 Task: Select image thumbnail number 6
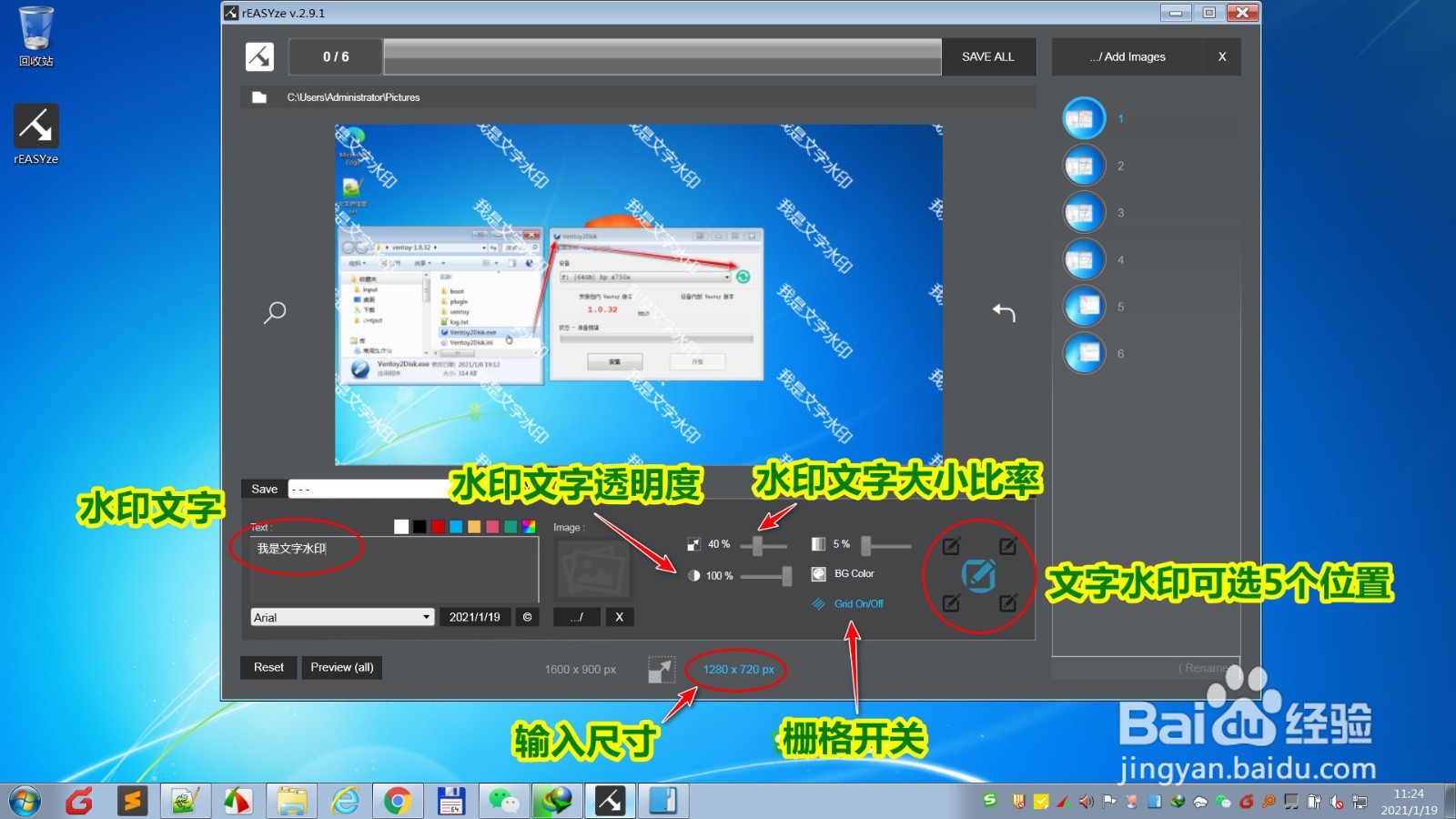[x=1084, y=353]
